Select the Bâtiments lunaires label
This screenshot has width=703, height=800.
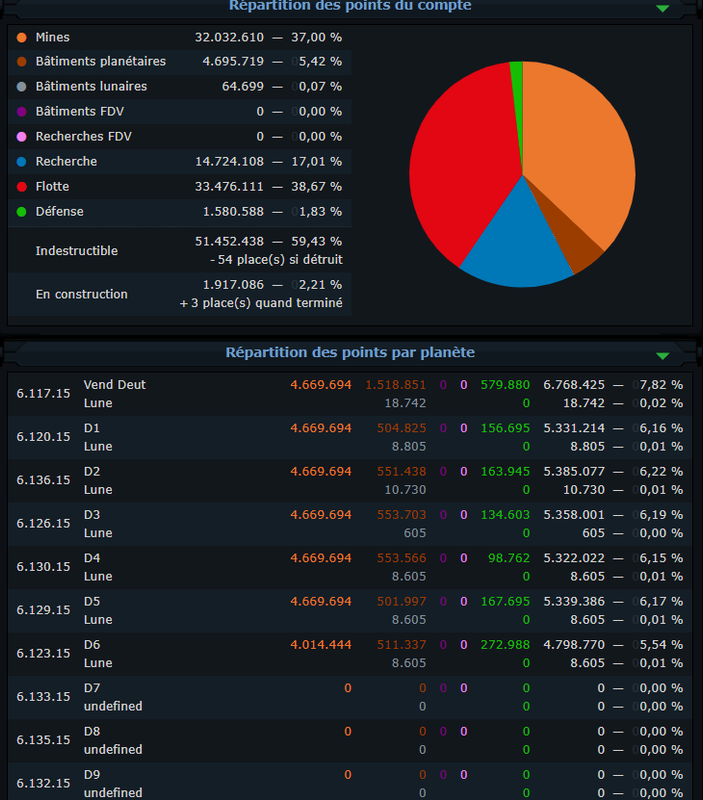[91, 87]
